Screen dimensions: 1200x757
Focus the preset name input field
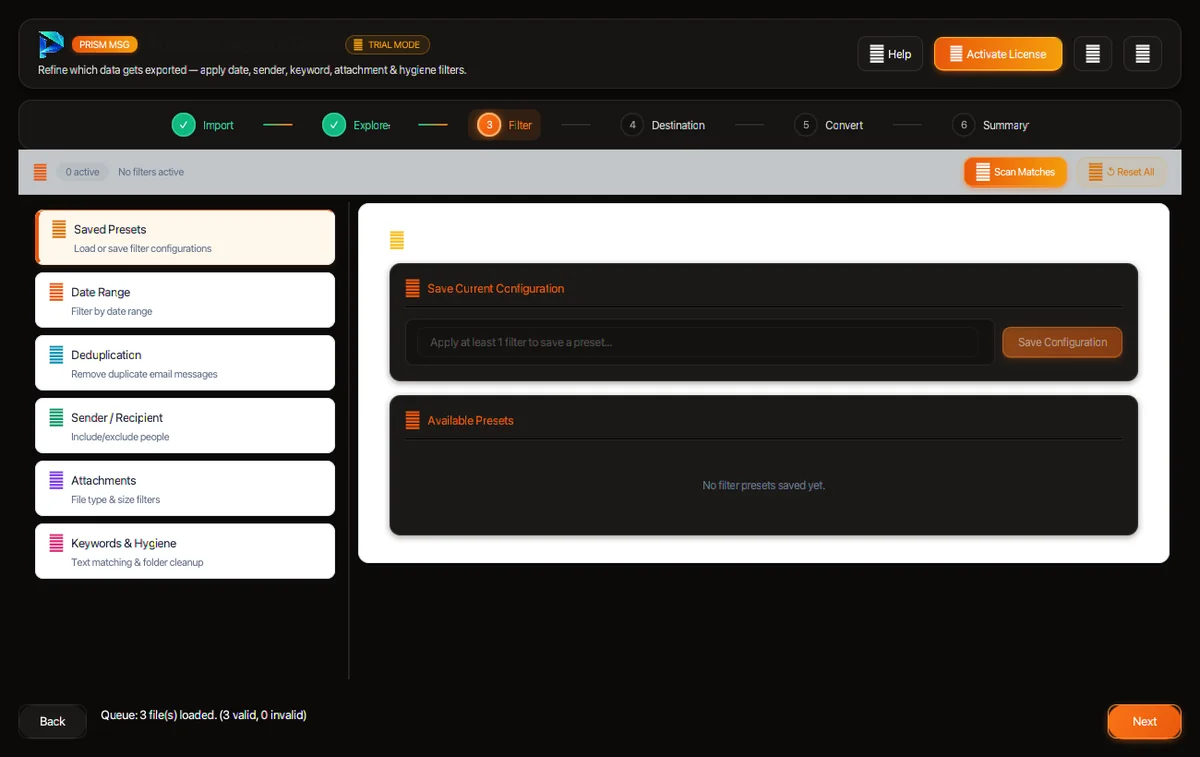coord(698,342)
